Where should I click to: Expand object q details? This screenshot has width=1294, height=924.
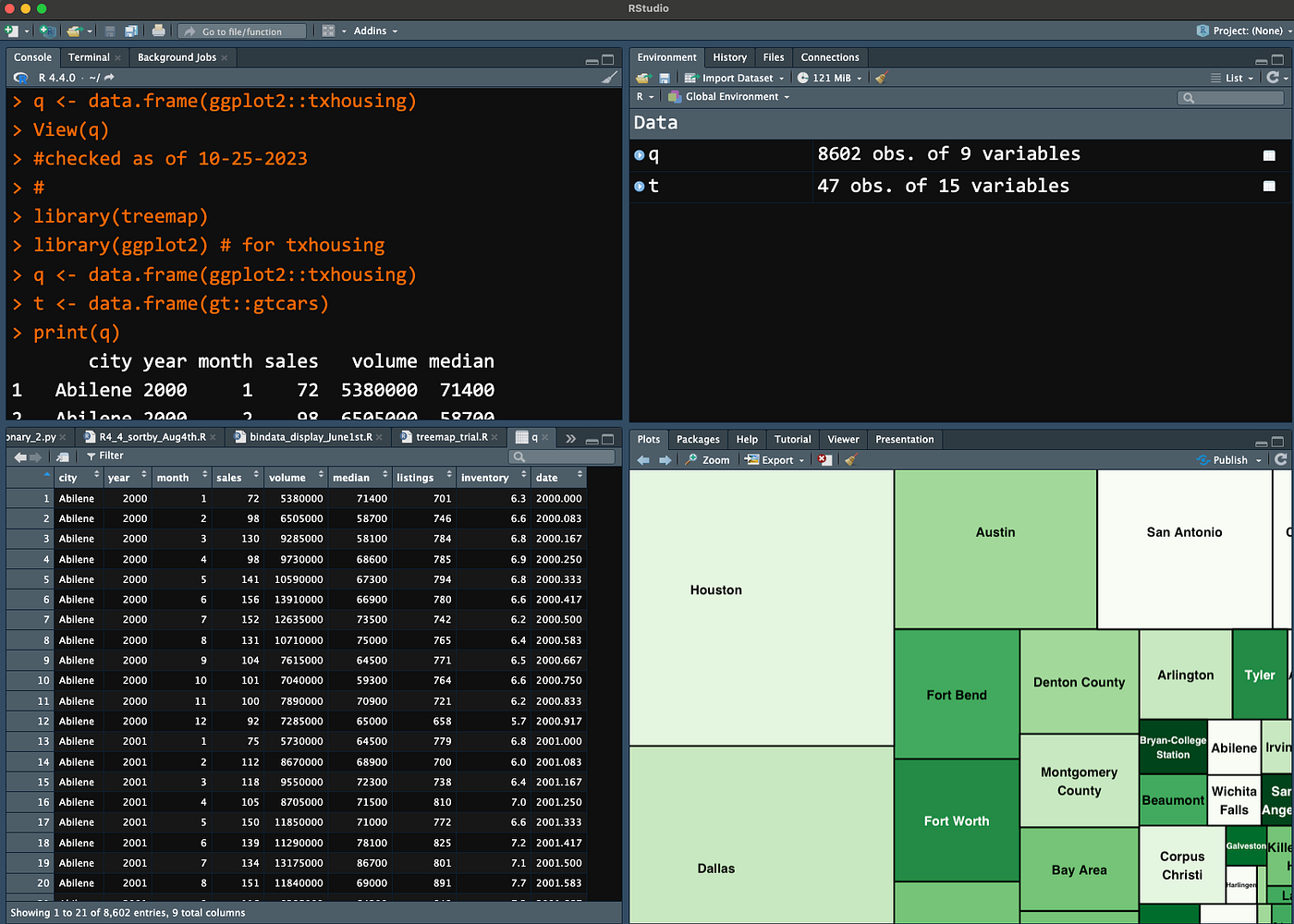tap(640, 155)
